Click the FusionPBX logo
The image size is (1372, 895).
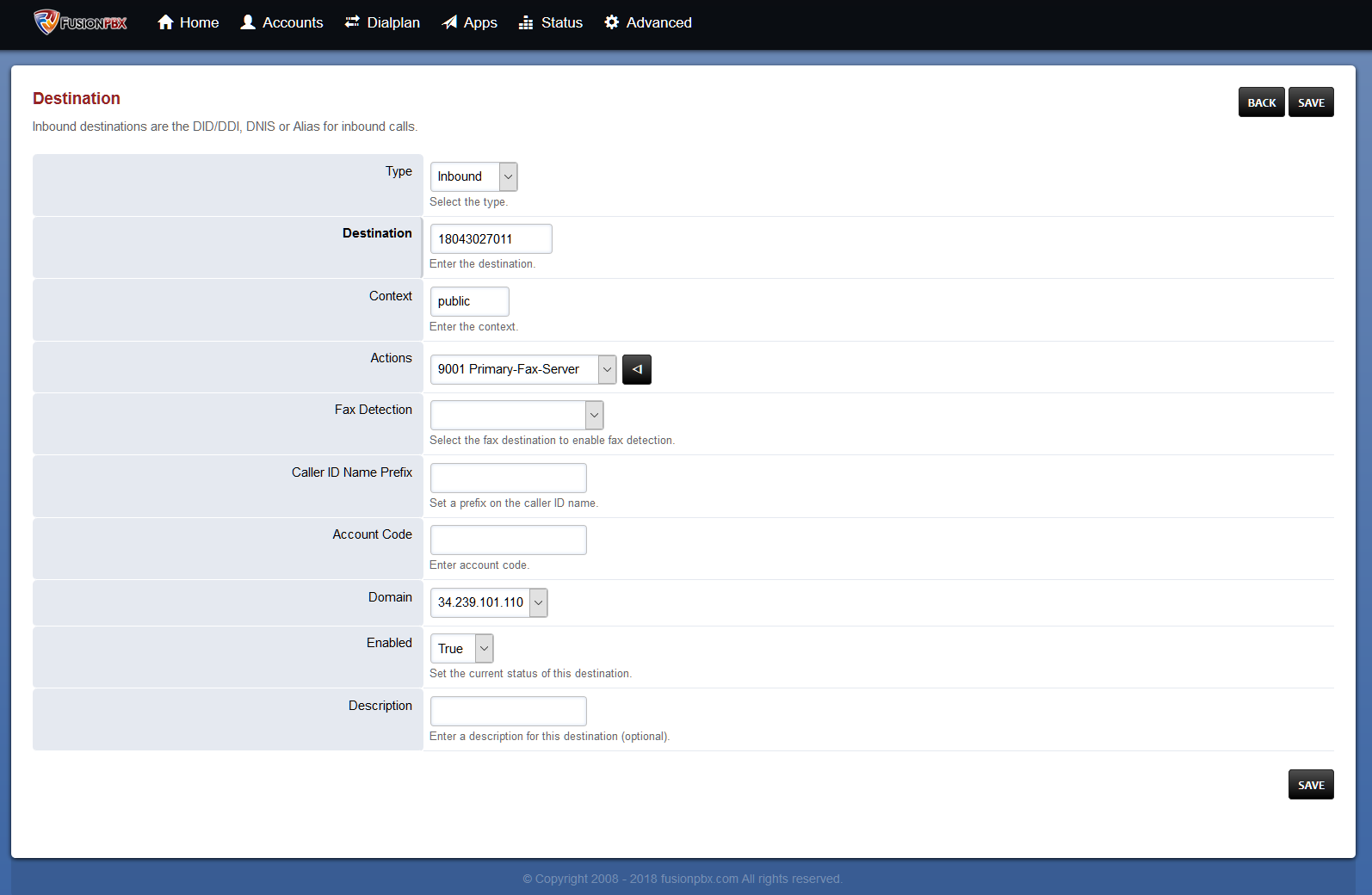[80, 22]
